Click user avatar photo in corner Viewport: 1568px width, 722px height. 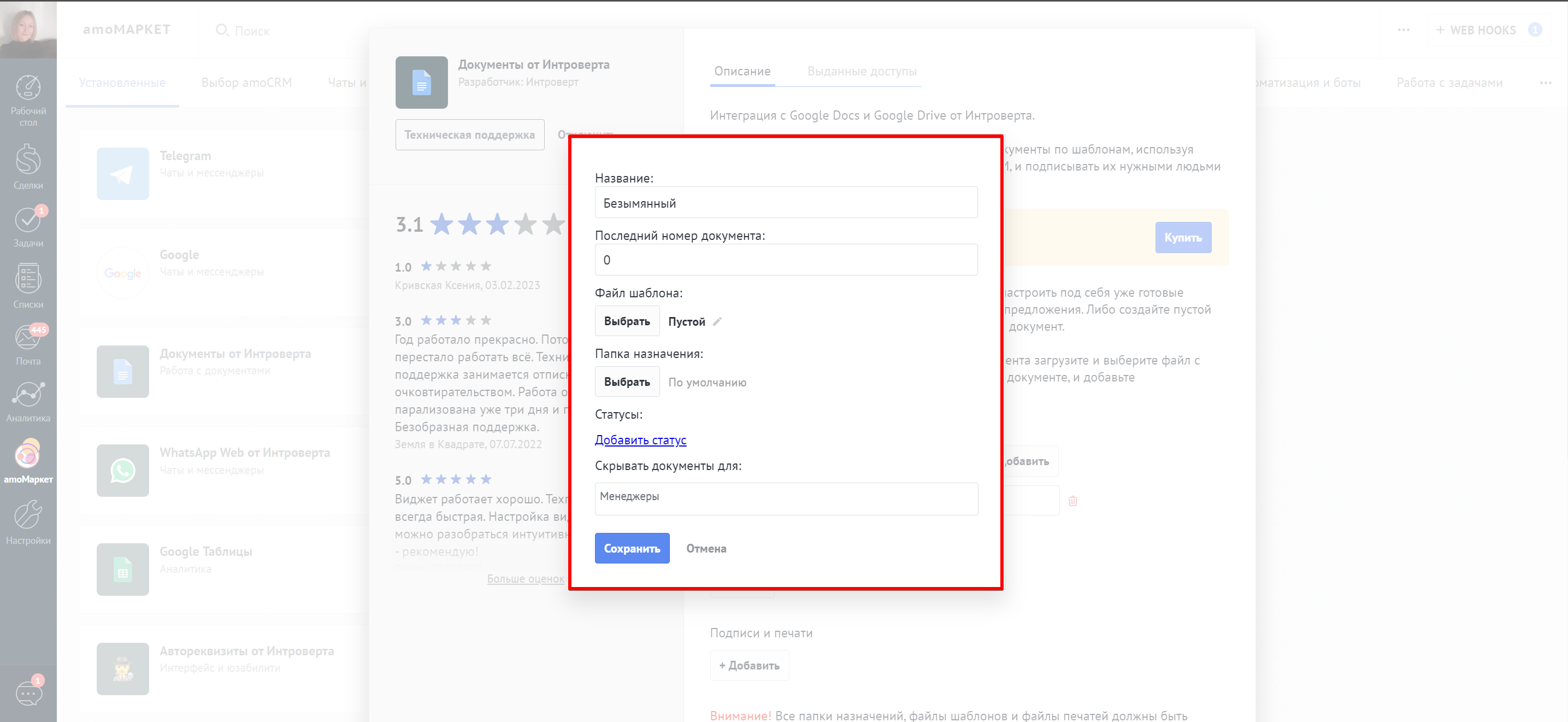coord(28,29)
